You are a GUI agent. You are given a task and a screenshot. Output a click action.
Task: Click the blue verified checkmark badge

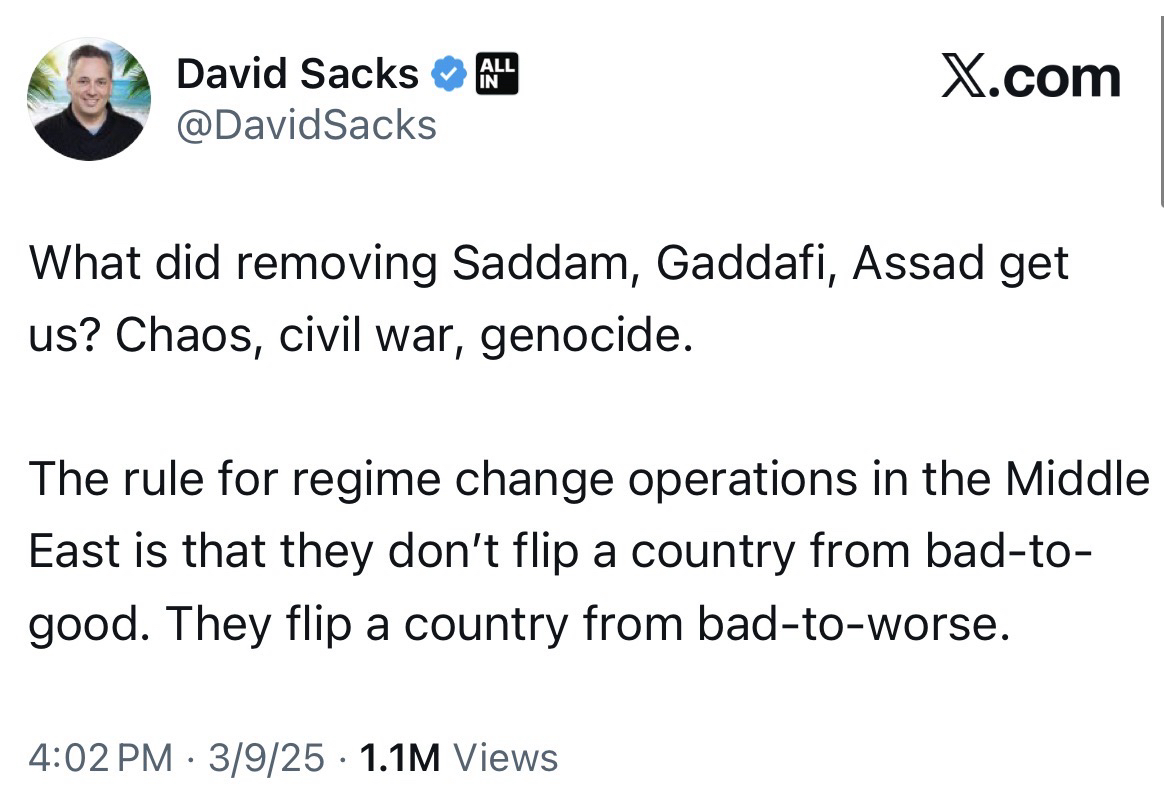click(449, 75)
